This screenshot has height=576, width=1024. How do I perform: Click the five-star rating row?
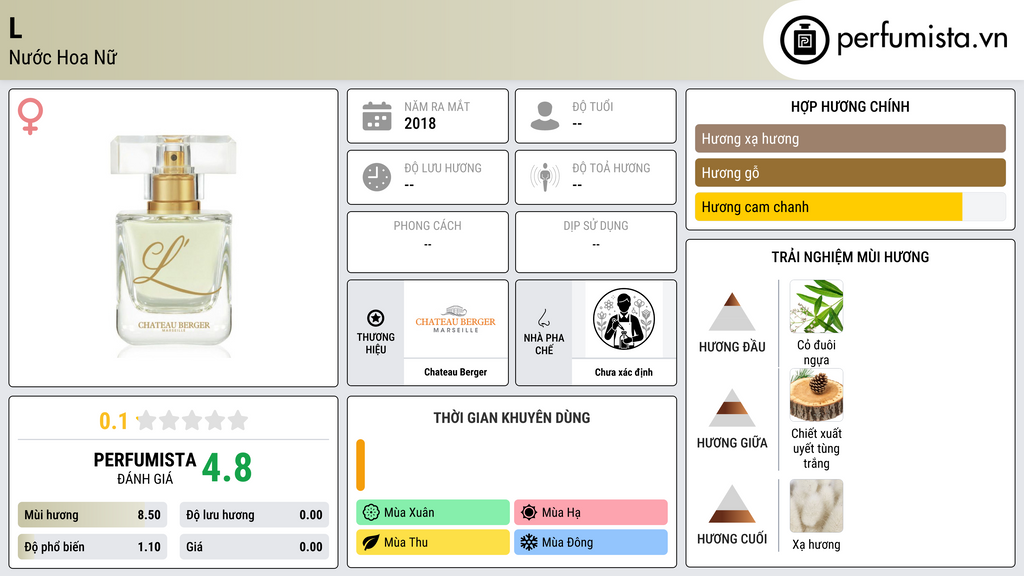193,420
